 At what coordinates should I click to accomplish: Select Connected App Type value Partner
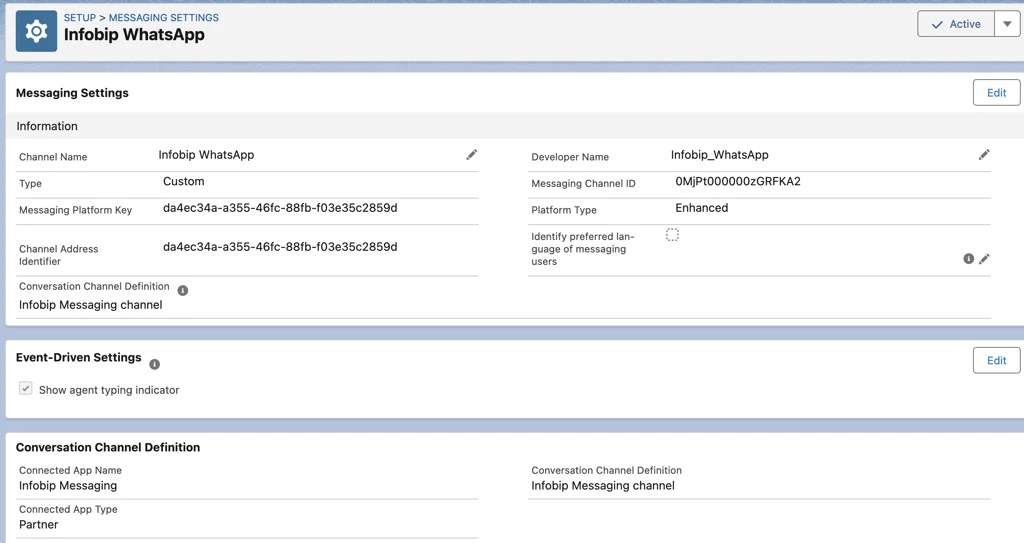(39, 525)
